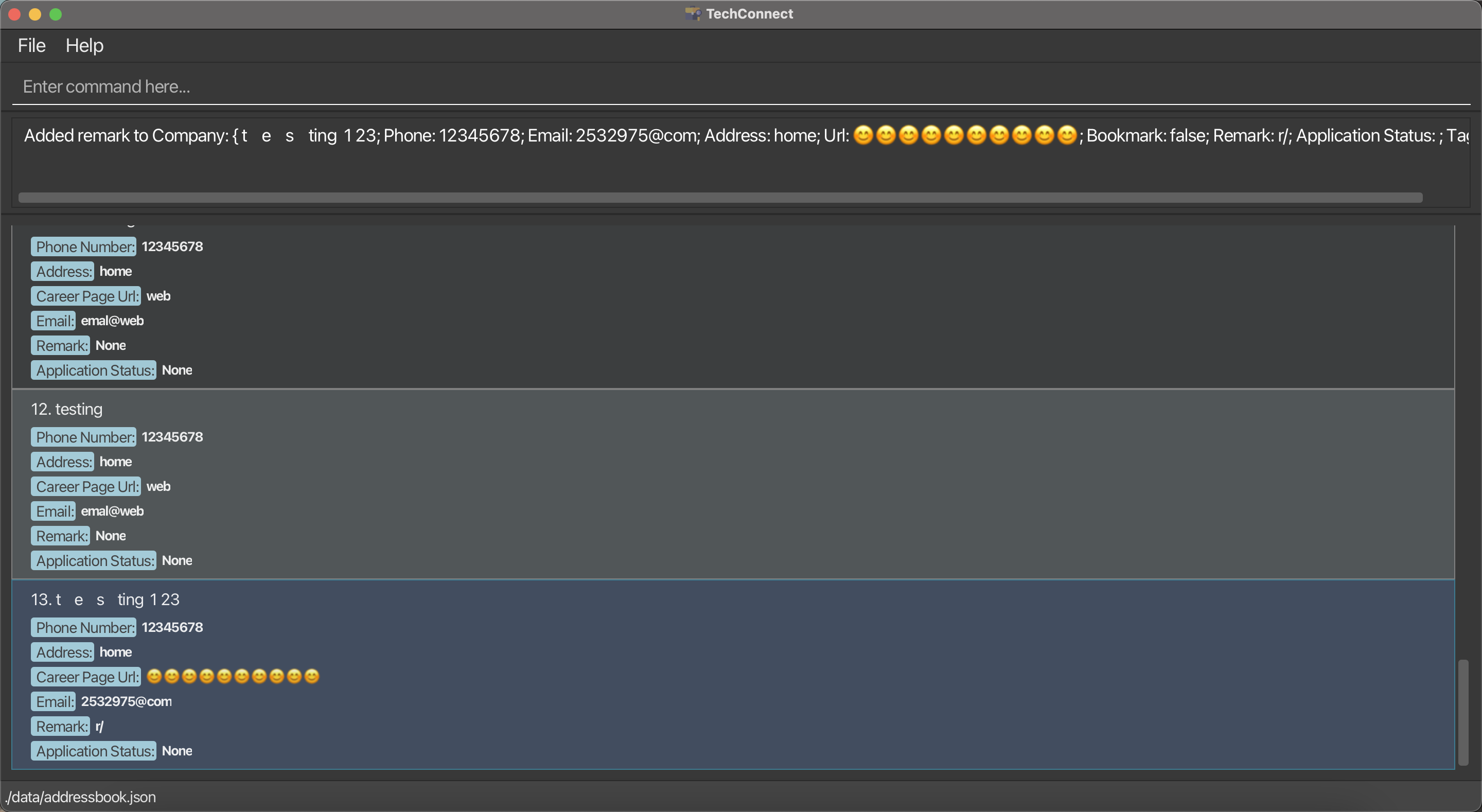Screen dimensions: 1482x812
Task: Click the green fullscreen window button
Action: click(56, 14)
